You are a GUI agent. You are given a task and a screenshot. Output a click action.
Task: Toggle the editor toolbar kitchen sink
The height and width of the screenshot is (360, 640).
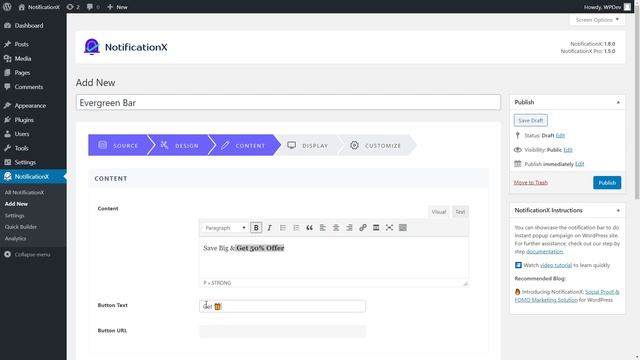click(x=403, y=228)
